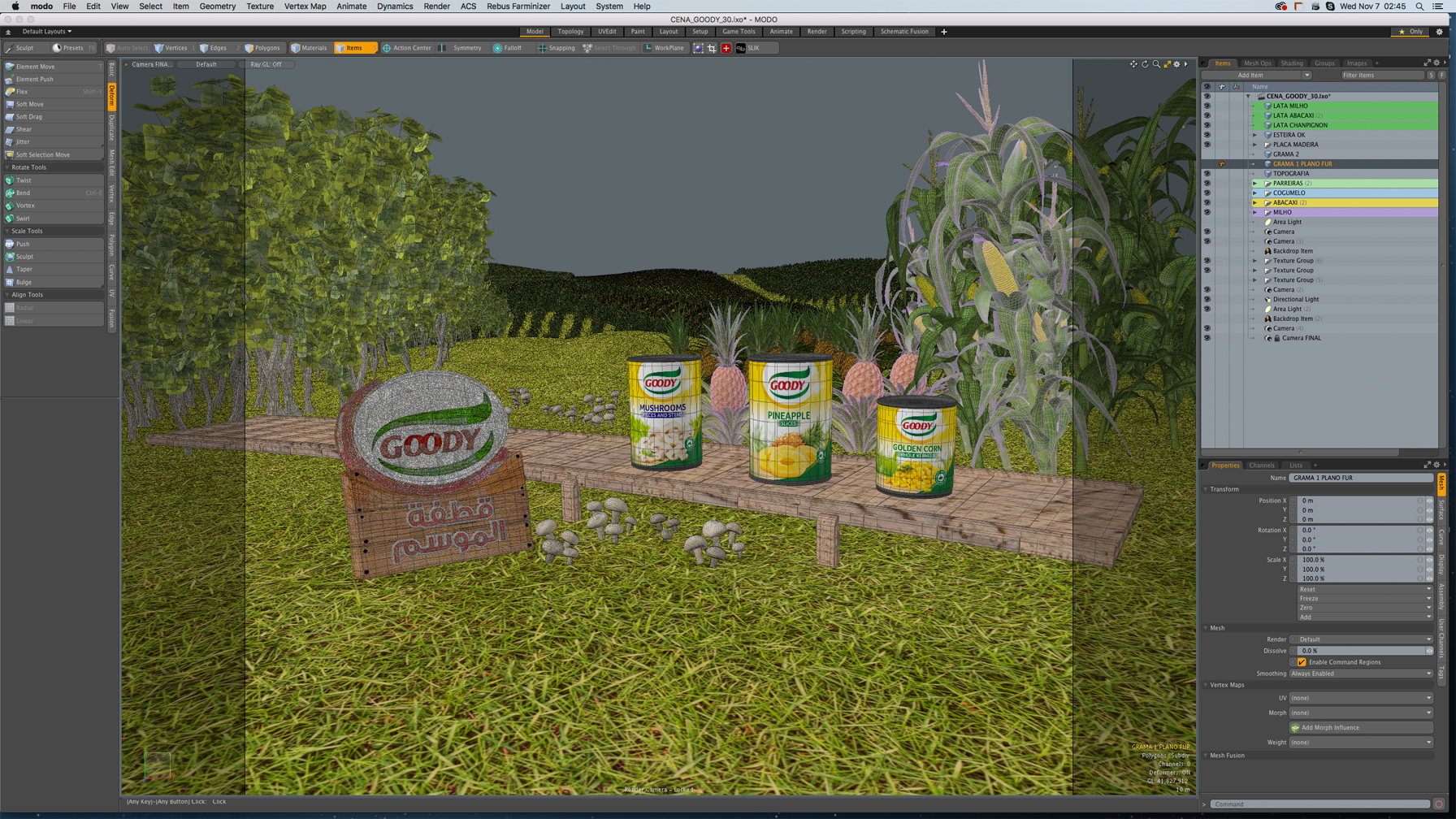Image resolution: width=1456 pixels, height=819 pixels.
Task: Click the Command input field
Action: pyautogui.click(x=1320, y=804)
